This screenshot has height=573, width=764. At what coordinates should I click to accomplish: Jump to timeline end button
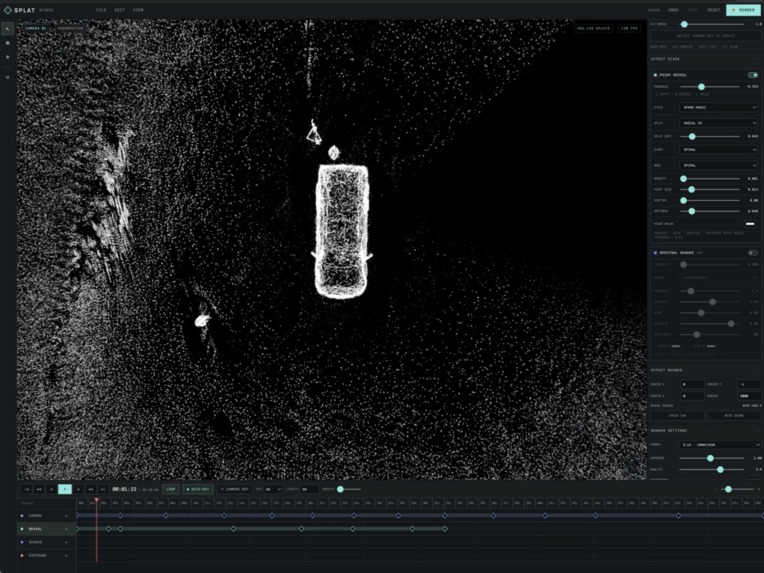coord(103,489)
